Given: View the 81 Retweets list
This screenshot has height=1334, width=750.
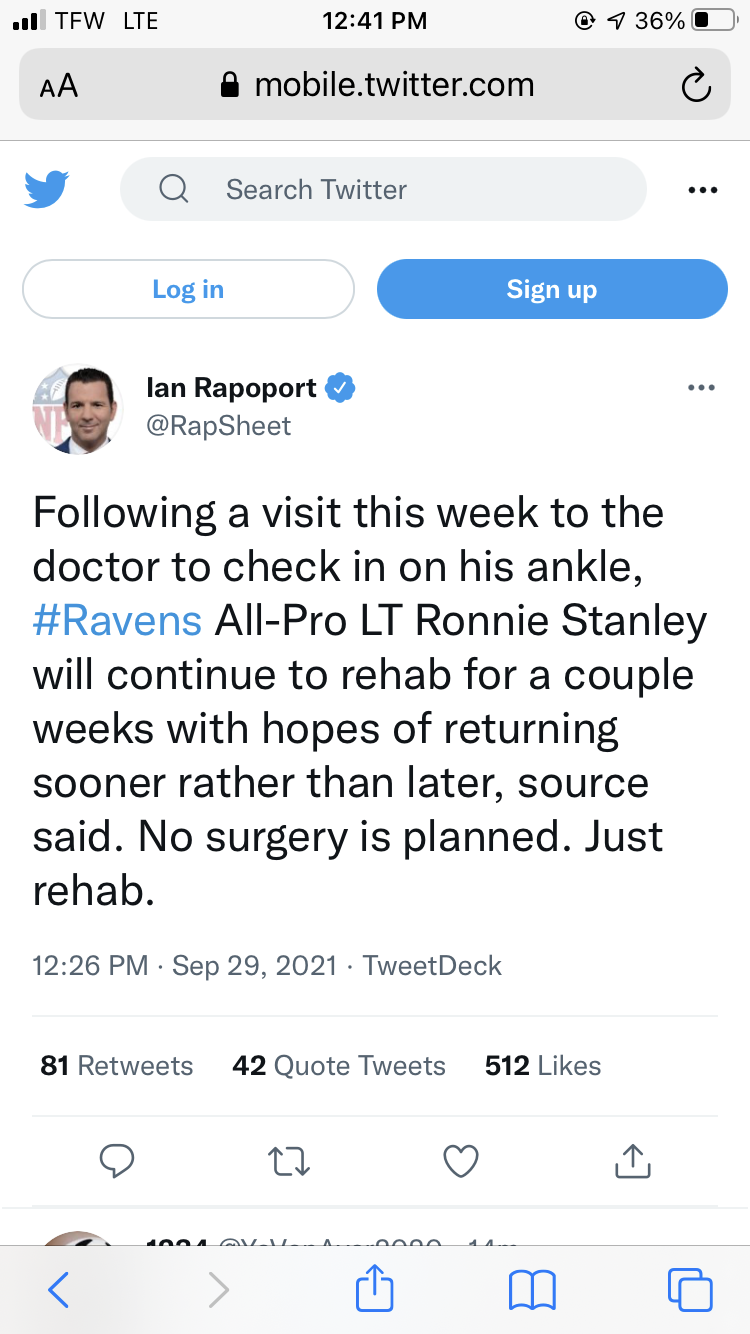Looking at the screenshot, I should click(117, 1066).
